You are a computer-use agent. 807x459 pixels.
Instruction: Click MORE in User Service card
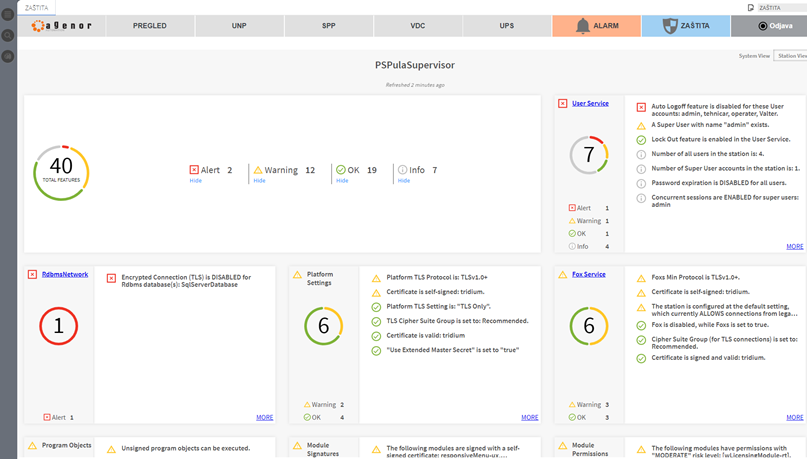point(795,246)
